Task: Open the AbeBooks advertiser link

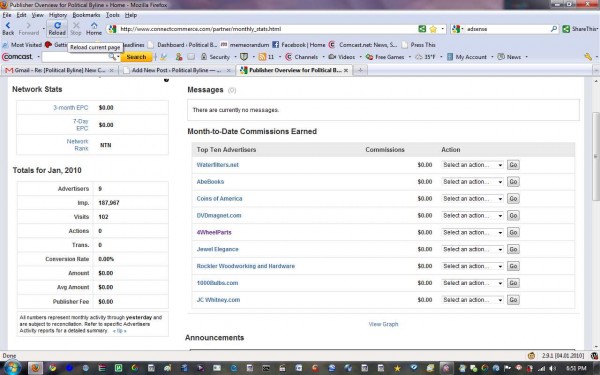Action: 210,182
